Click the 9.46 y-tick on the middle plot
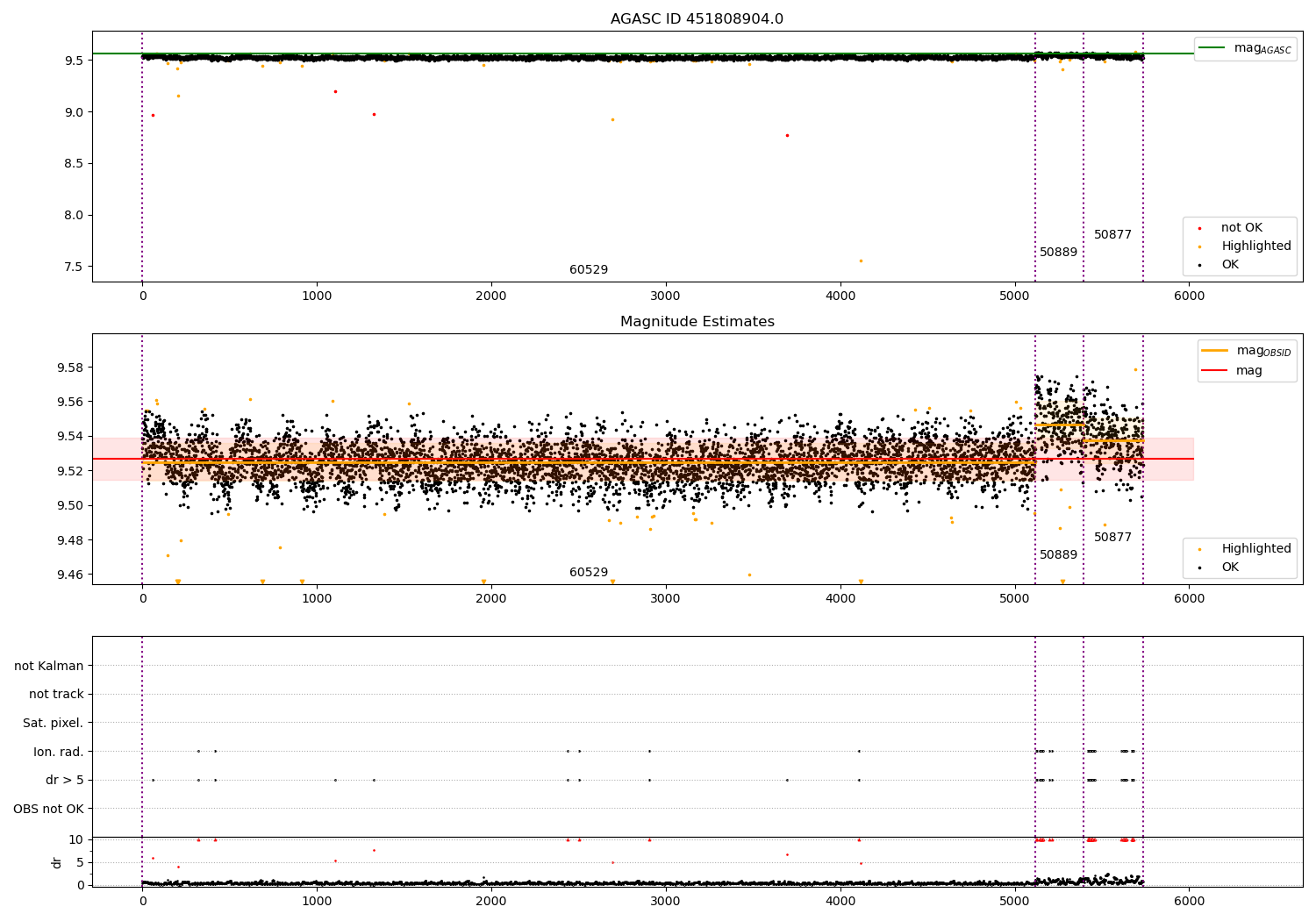The image size is (1316, 921). [x=71, y=575]
